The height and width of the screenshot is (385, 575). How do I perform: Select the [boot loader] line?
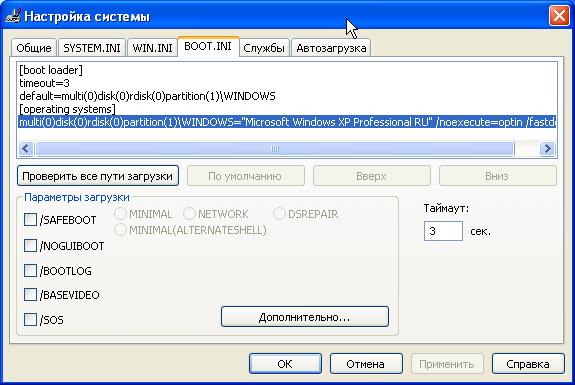click(x=51, y=70)
